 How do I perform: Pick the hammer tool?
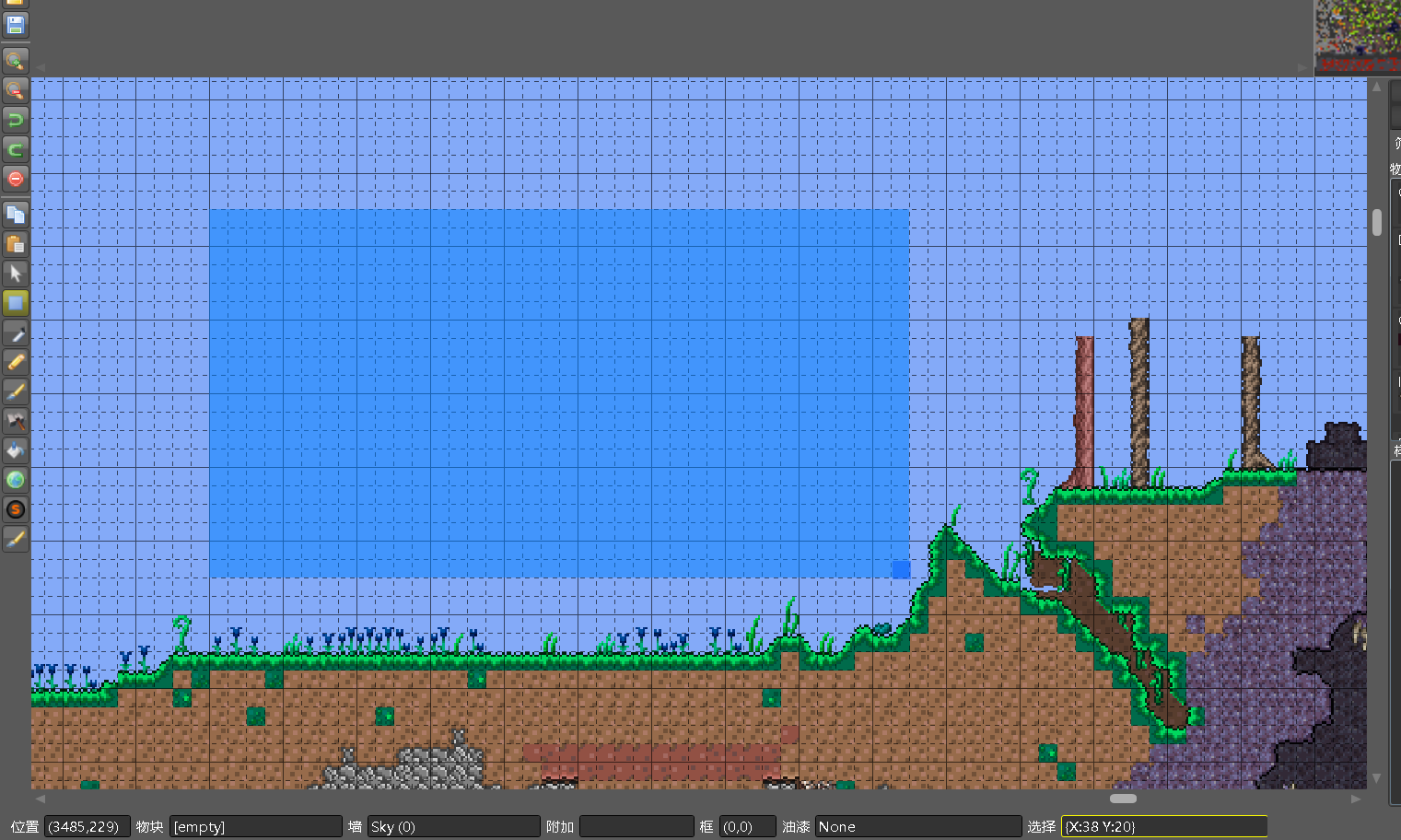click(x=16, y=421)
